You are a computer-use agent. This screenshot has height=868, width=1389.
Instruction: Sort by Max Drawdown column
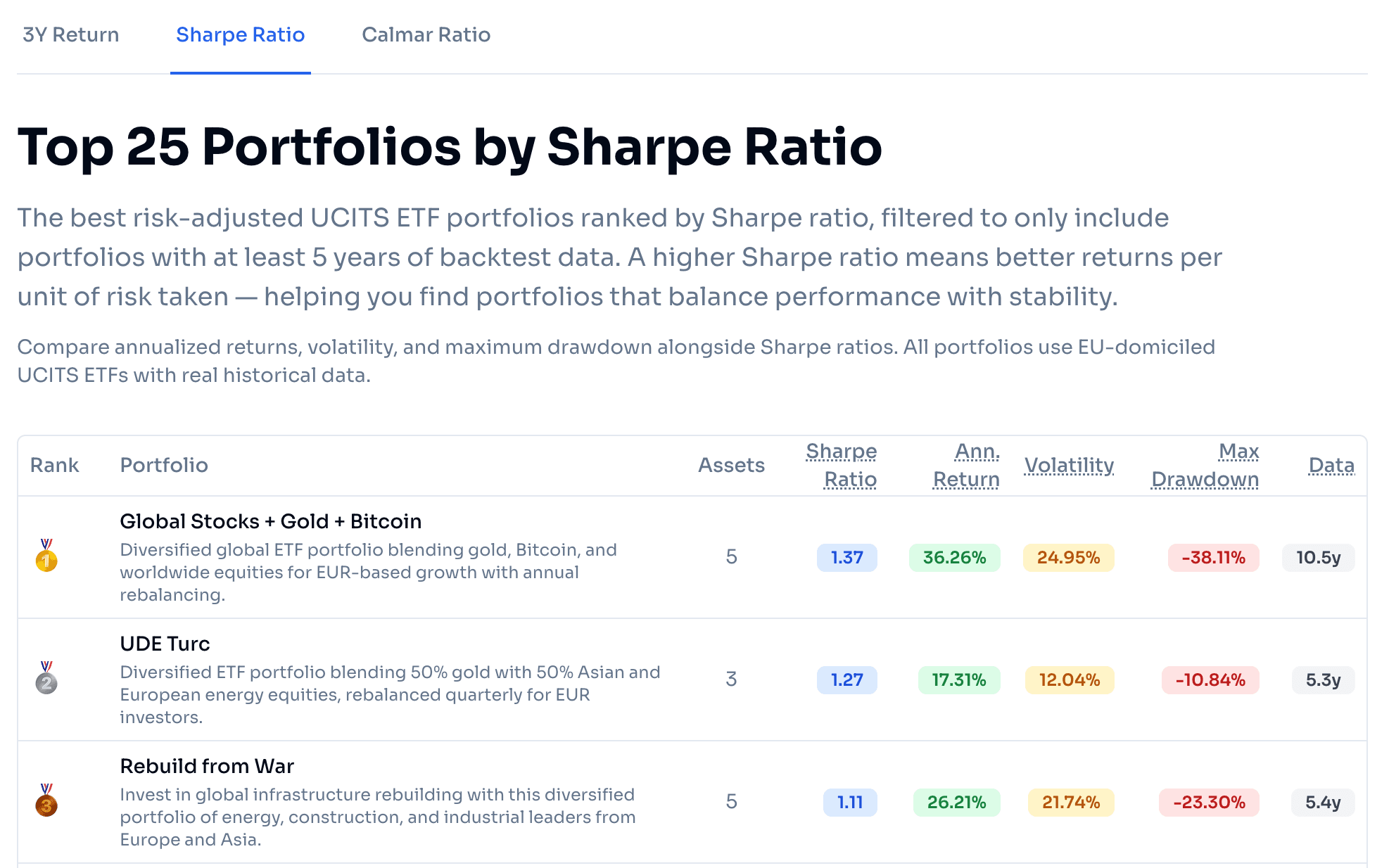click(x=1204, y=464)
